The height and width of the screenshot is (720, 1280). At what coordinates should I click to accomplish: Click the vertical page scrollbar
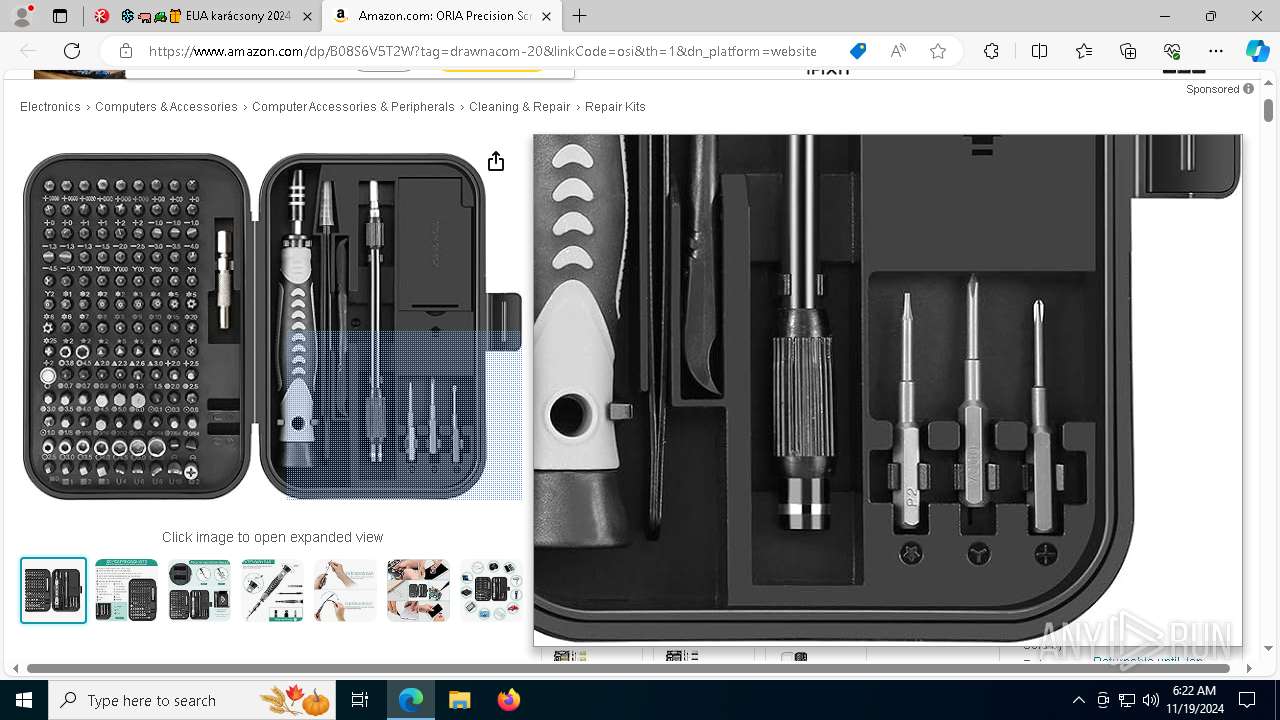(x=1268, y=110)
